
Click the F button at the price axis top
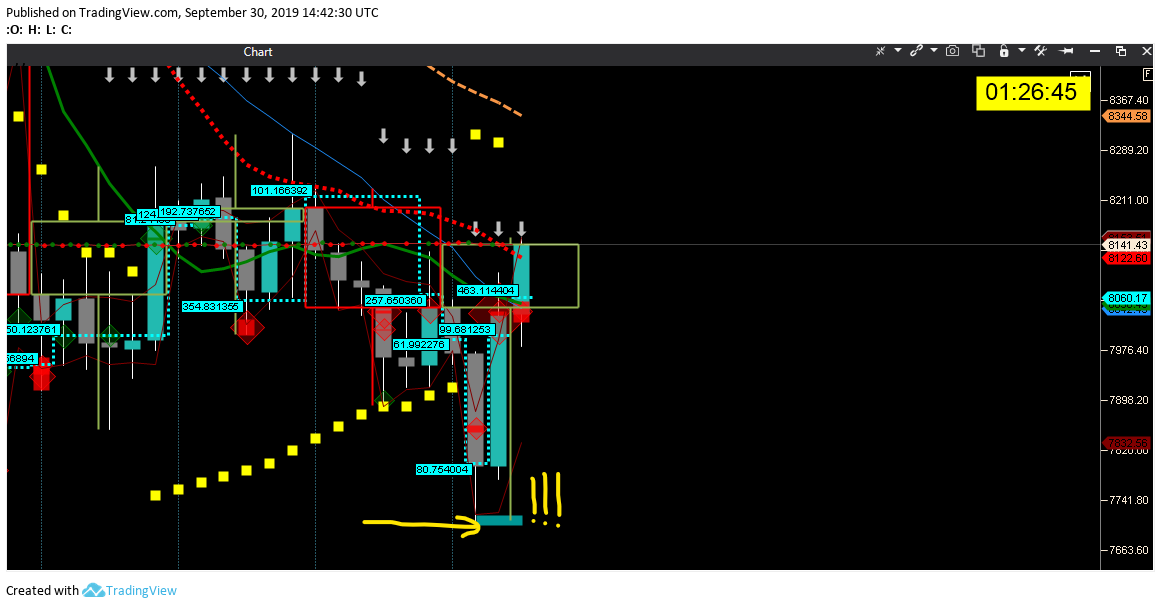1148,74
